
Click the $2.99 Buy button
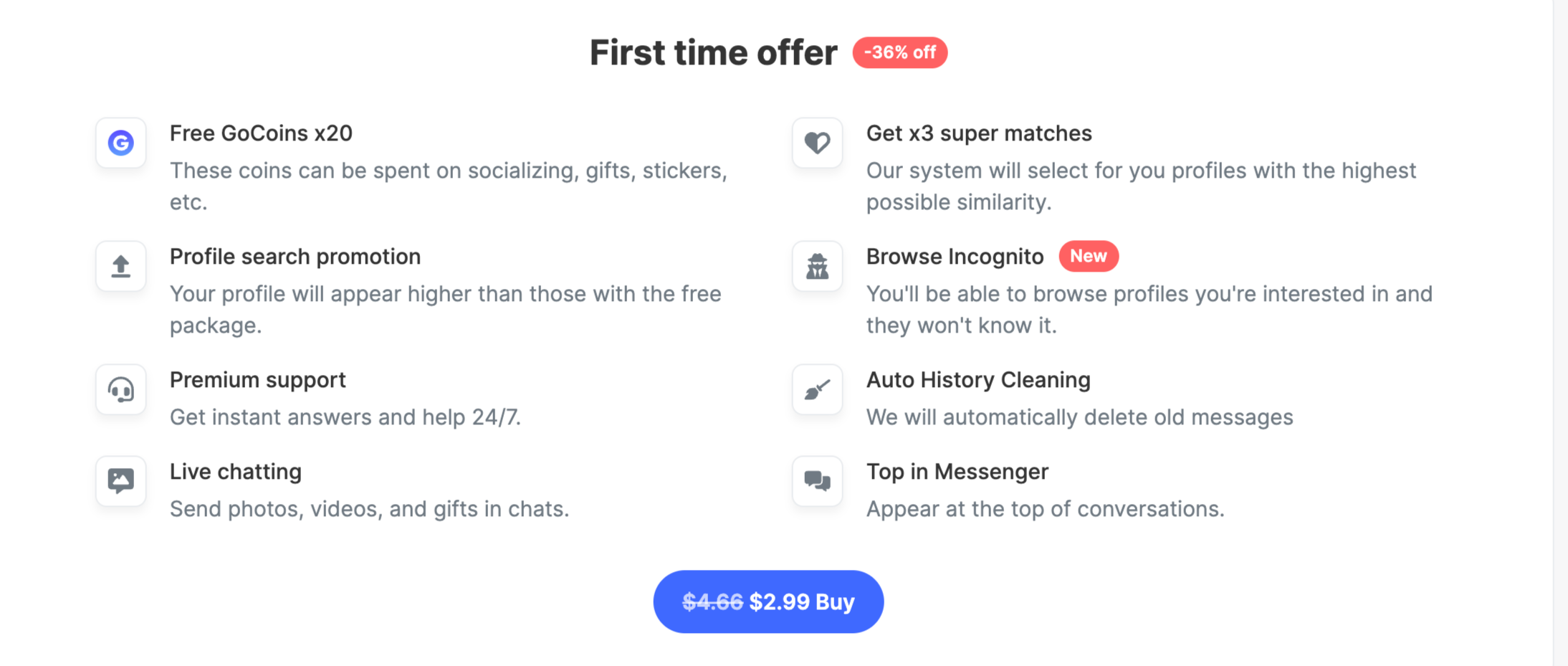pyautogui.click(x=768, y=601)
